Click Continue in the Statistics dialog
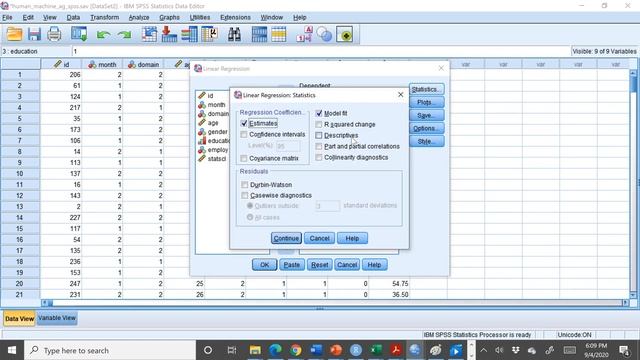 tap(286, 238)
